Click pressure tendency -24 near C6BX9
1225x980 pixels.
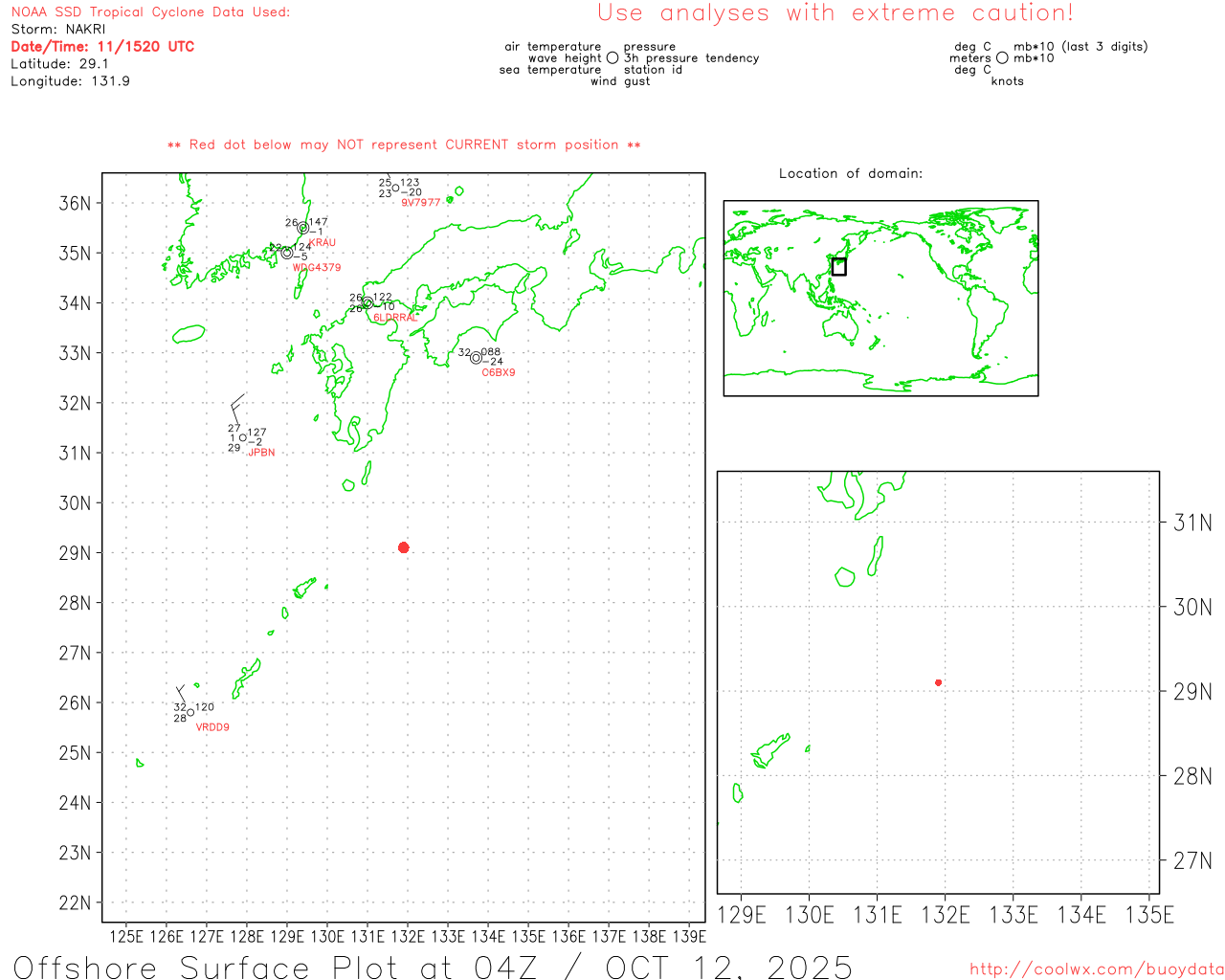[493, 362]
